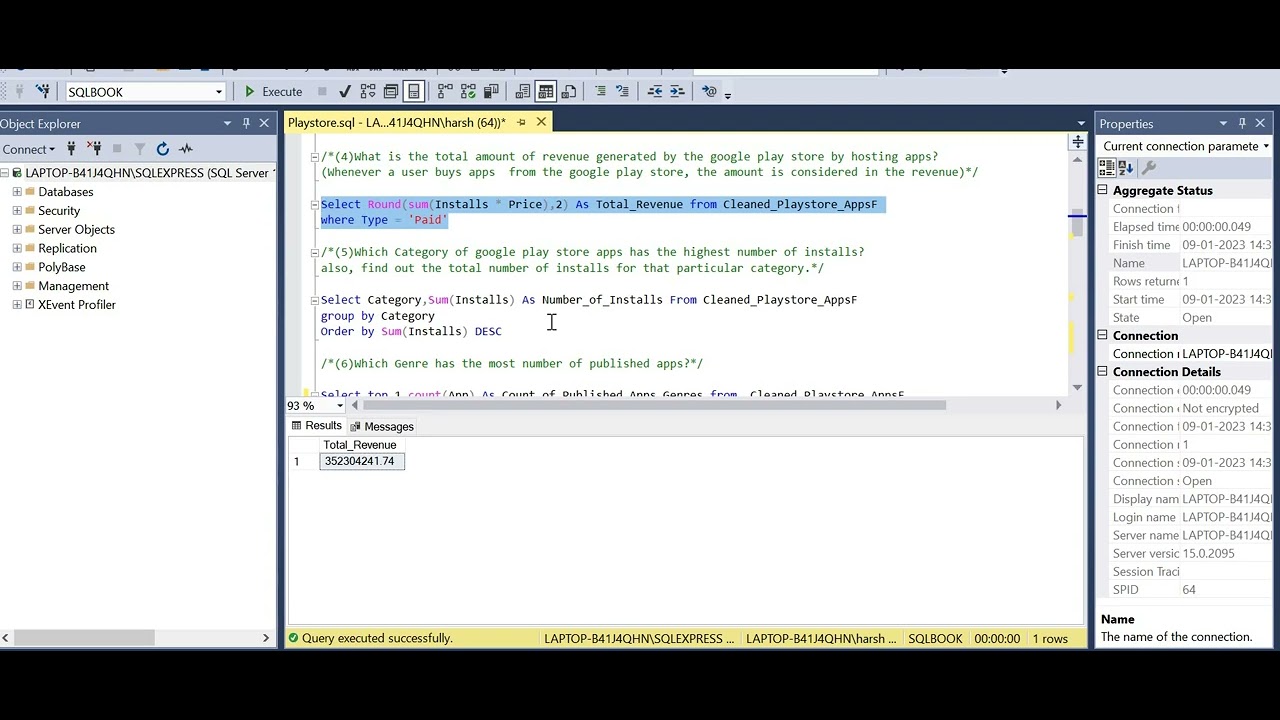Open the active files list dropdown
The image size is (1280, 720).
tap(1081, 123)
